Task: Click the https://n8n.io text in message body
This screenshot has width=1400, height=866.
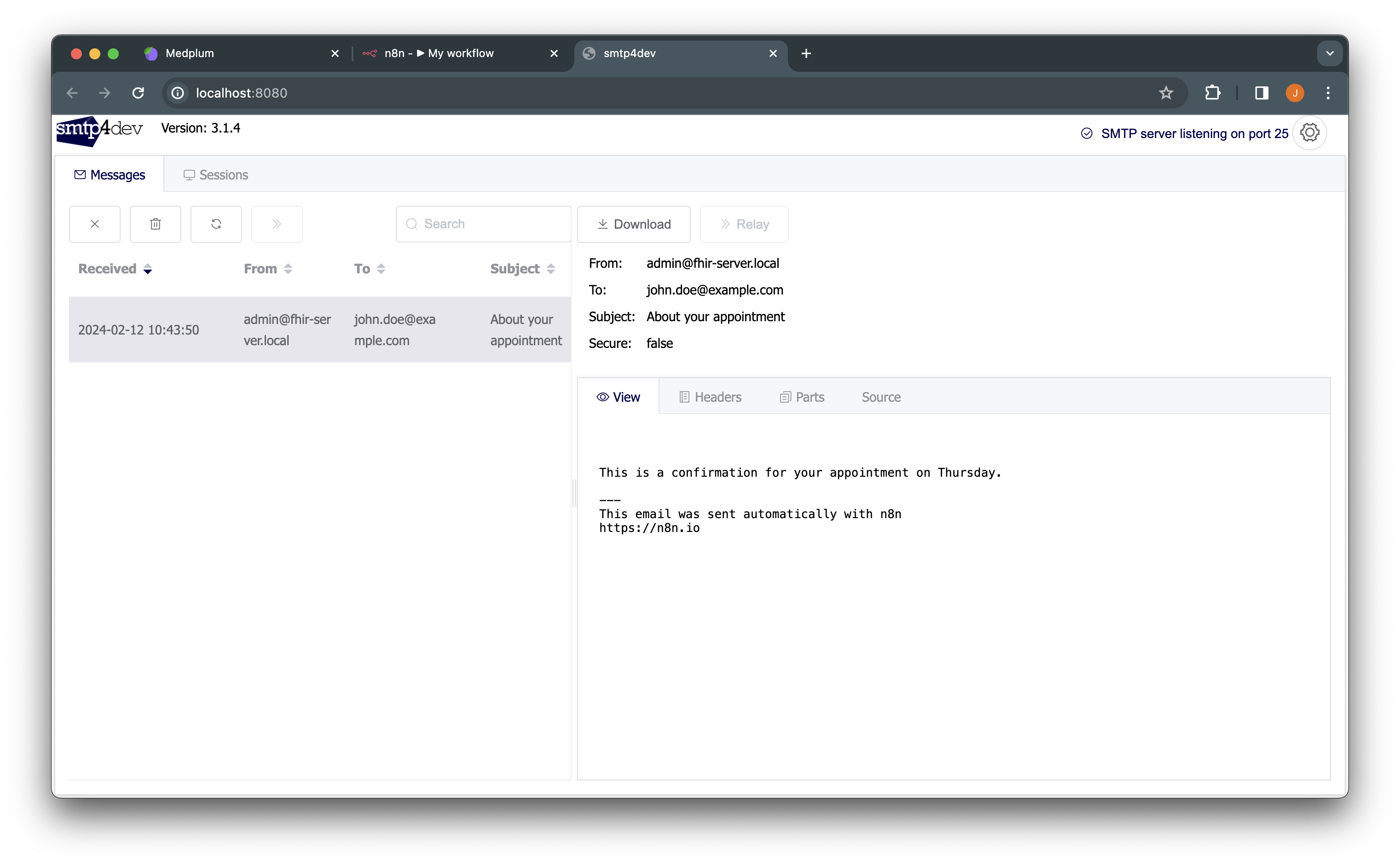Action: tap(649, 527)
